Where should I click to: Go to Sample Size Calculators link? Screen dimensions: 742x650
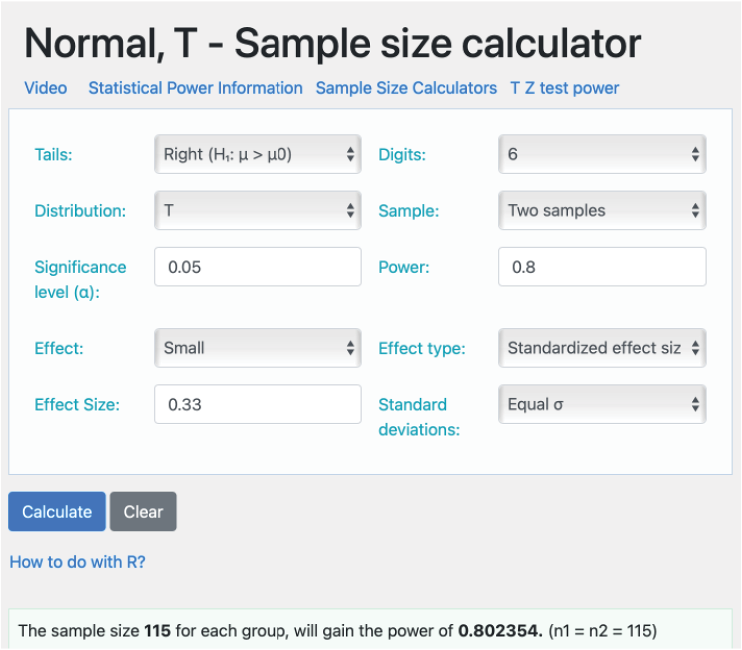(x=406, y=88)
